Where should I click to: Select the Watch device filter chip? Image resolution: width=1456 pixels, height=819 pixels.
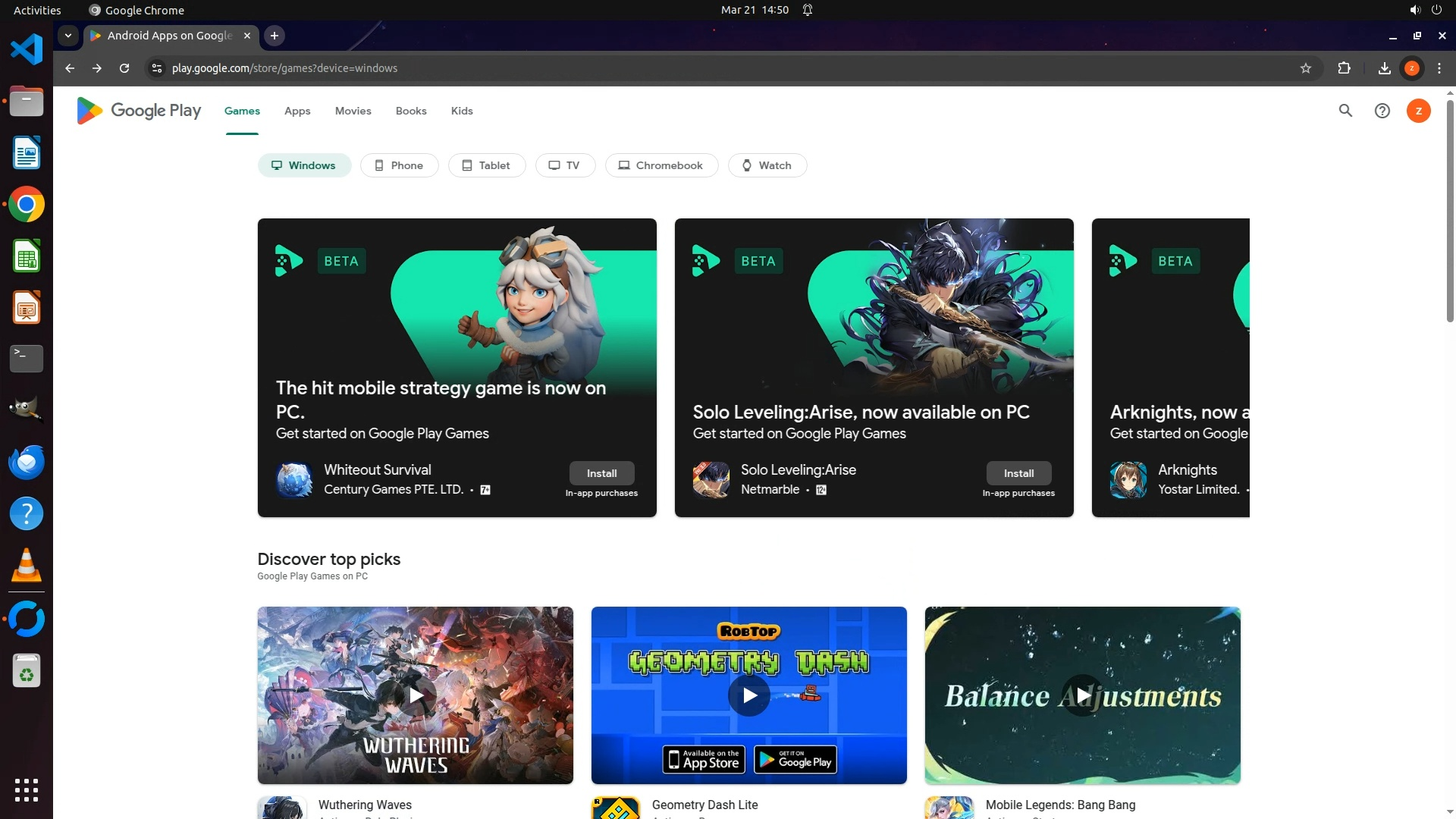[x=767, y=165]
